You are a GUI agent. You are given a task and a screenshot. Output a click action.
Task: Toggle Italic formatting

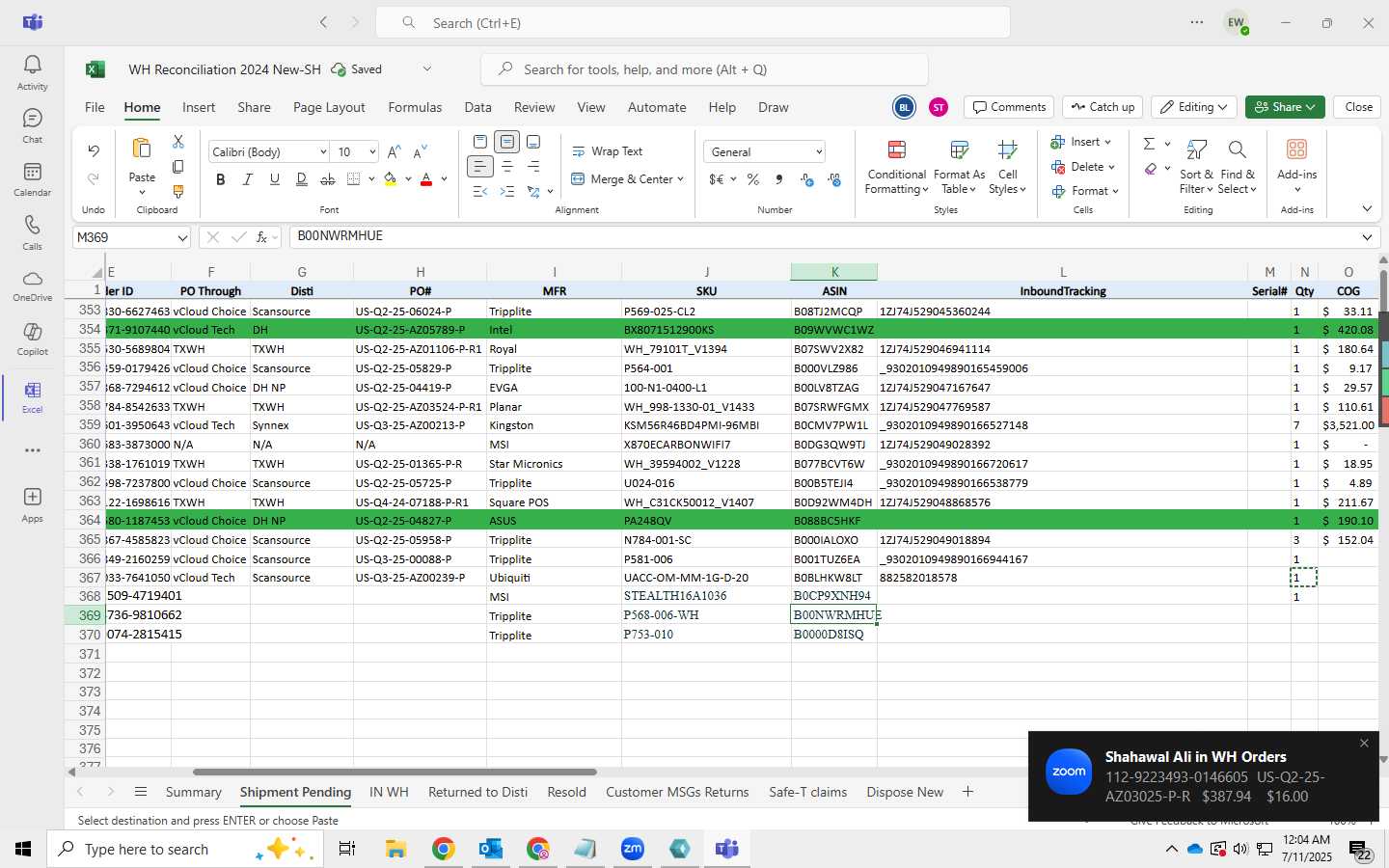point(248,179)
